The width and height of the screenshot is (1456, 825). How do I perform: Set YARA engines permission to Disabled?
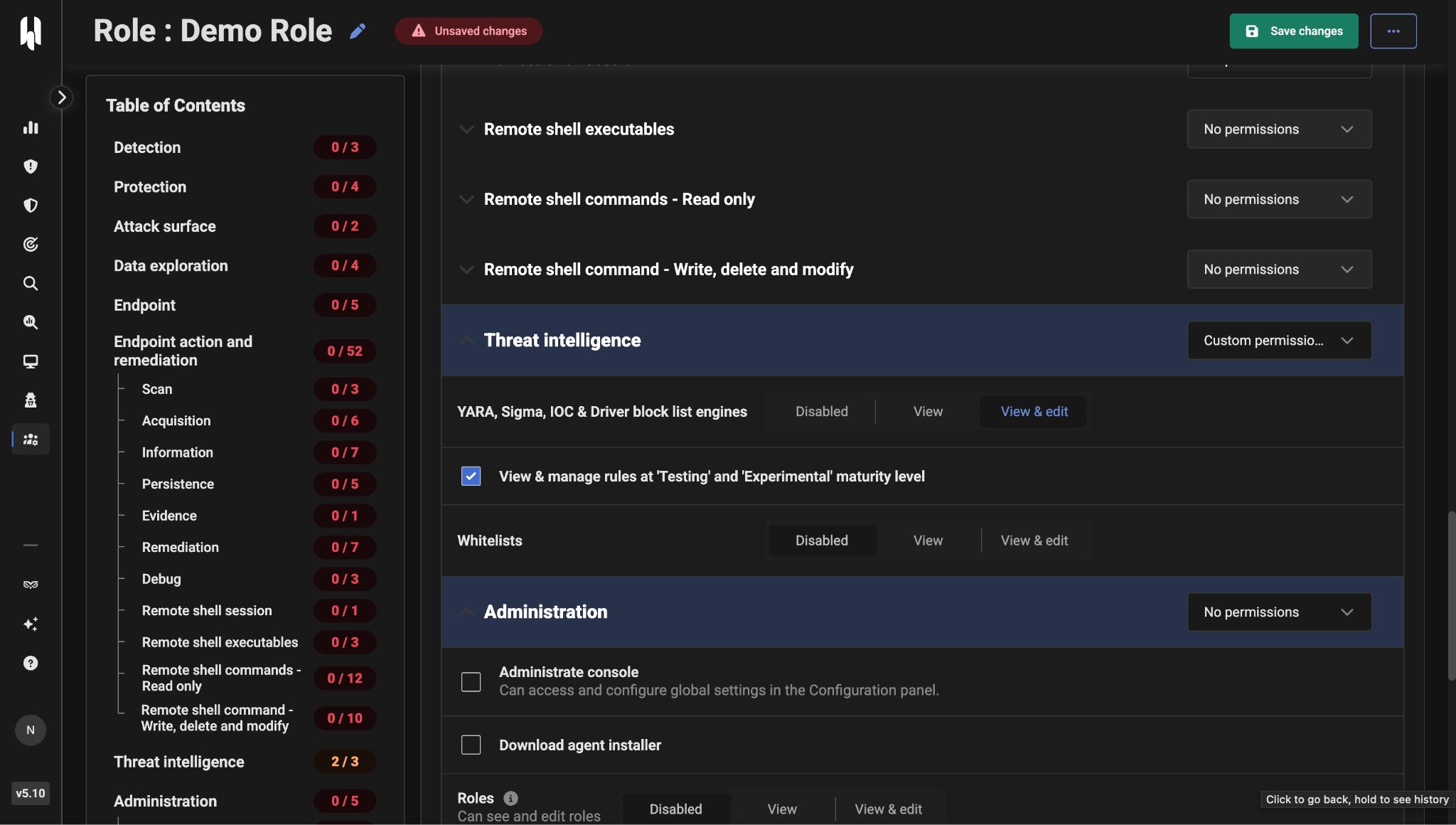pyautogui.click(x=821, y=412)
